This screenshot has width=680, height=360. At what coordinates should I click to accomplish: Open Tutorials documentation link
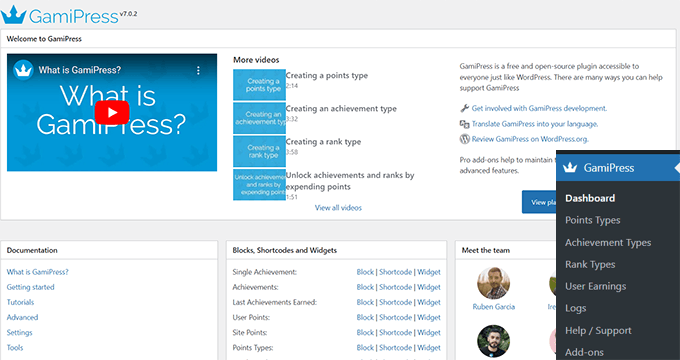tap(20, 302)
